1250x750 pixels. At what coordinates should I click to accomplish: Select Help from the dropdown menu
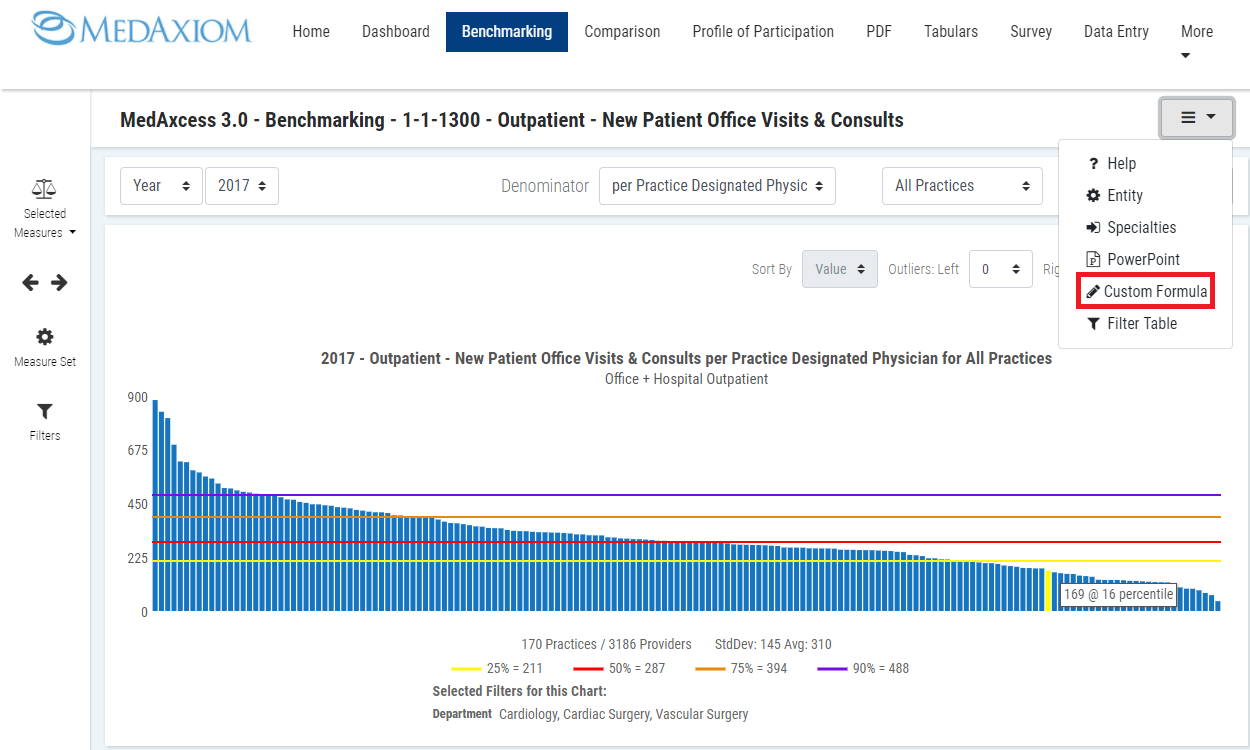[1121, 163]
